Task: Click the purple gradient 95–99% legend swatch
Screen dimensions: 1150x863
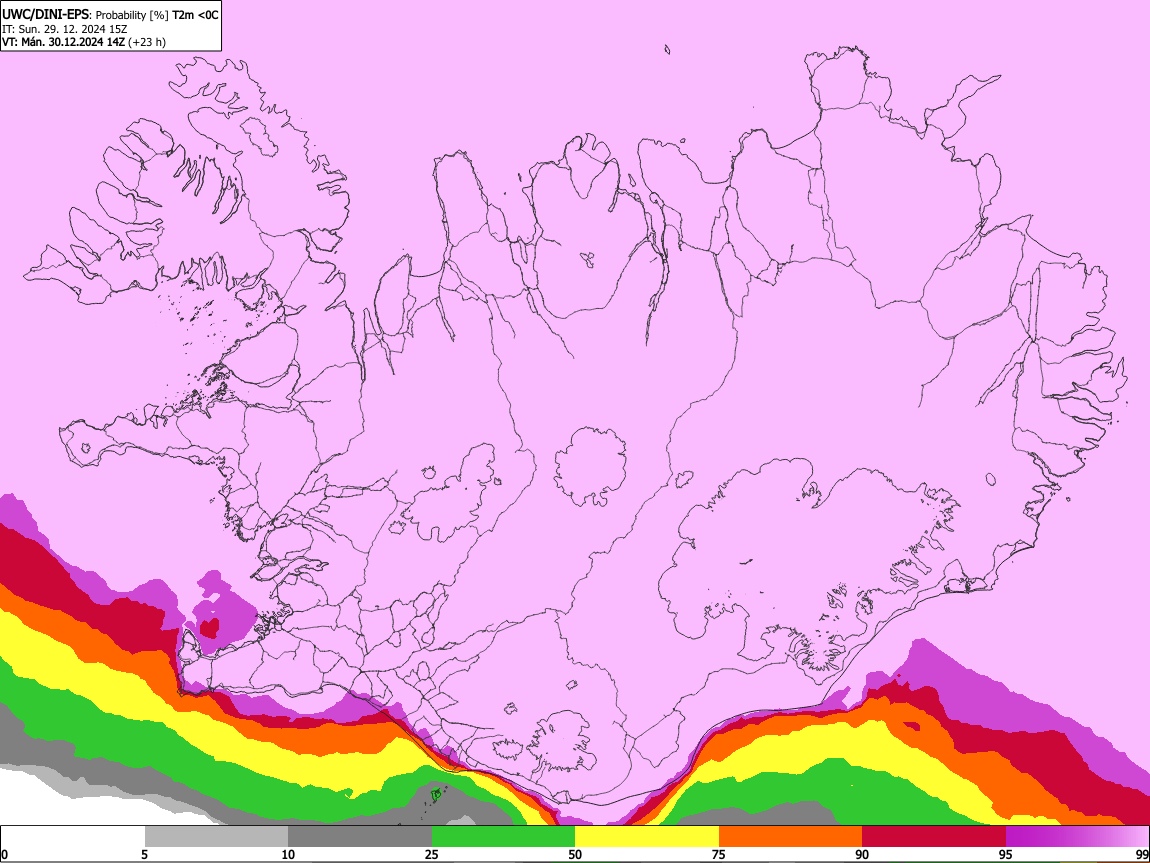Action: pos(1077,837)
